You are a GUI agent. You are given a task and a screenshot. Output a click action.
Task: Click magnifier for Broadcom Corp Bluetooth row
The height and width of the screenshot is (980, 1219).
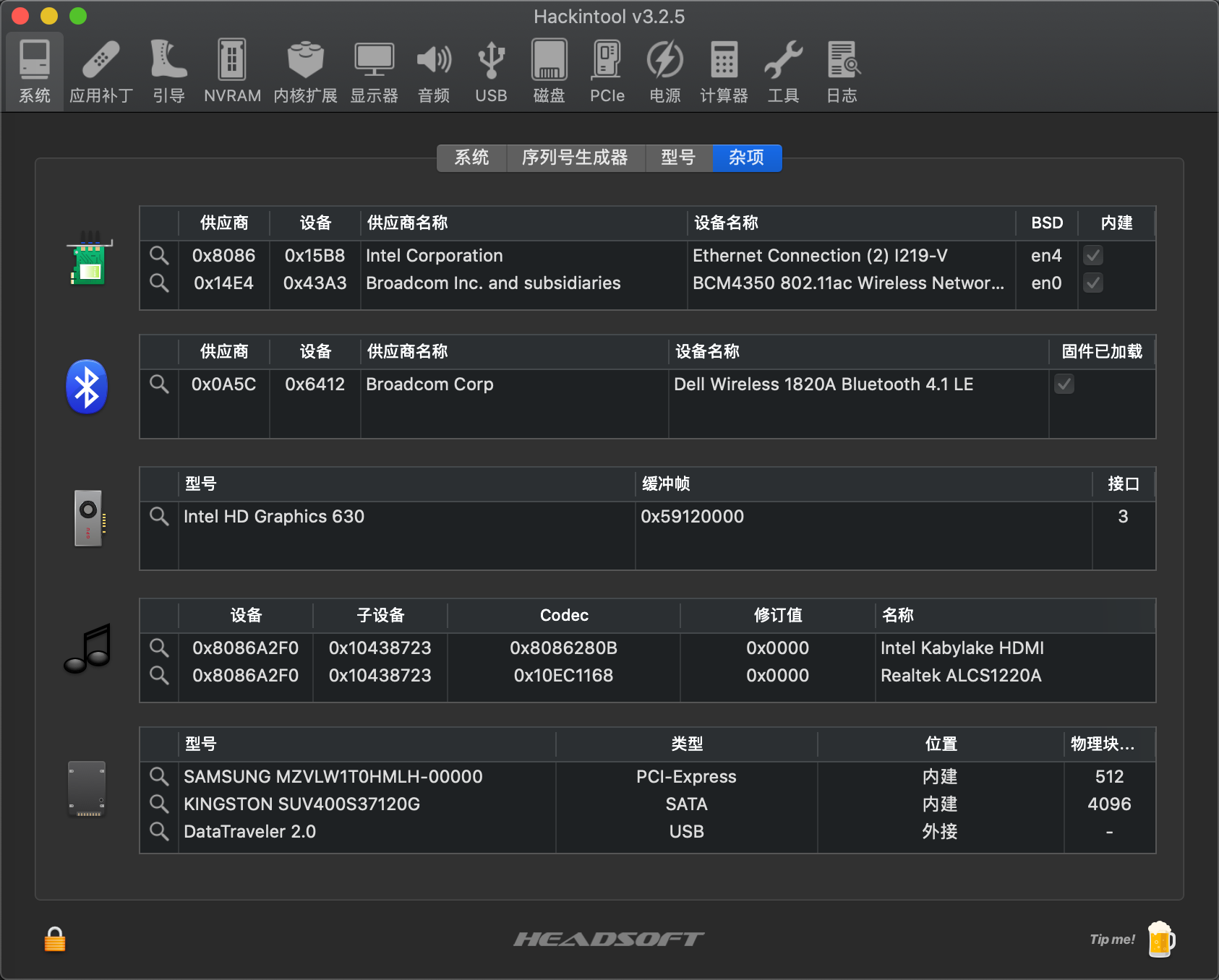pos(159,384)
